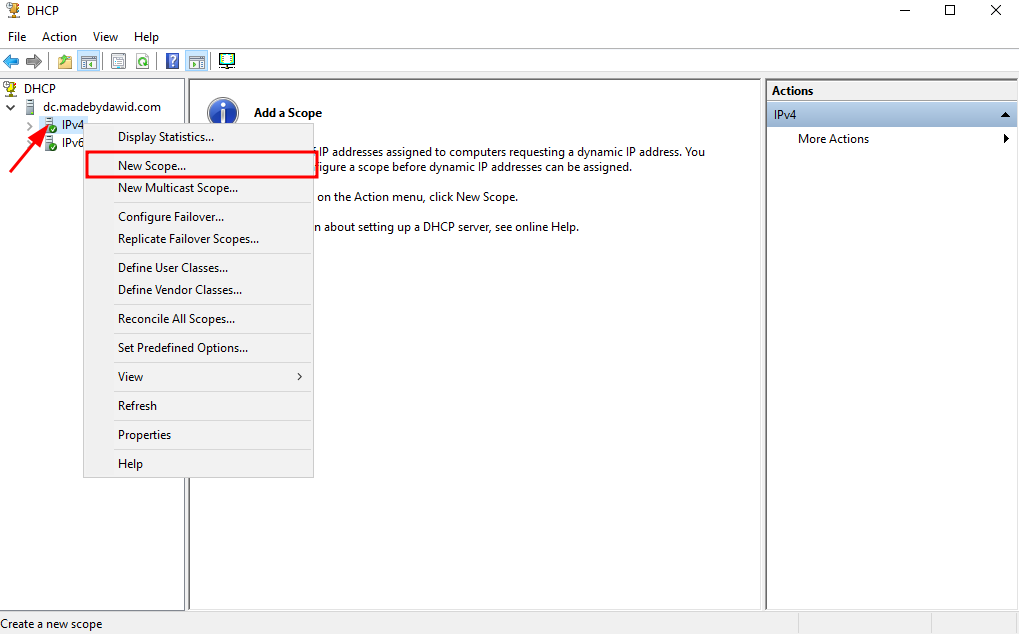1019x634 pixels.
Task: Toggle the Show/Hide Action Pane icon
Action: 196,62
